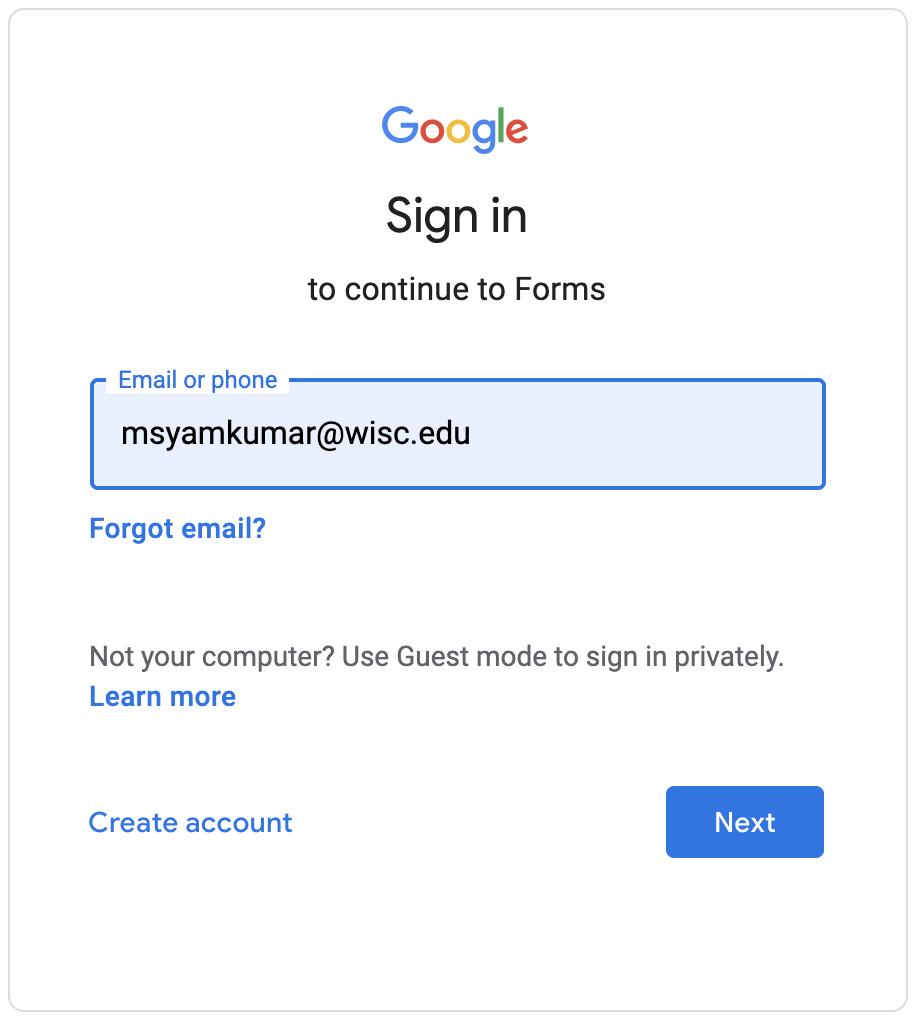Open the "Learn more" link

(x=163, y=696)
